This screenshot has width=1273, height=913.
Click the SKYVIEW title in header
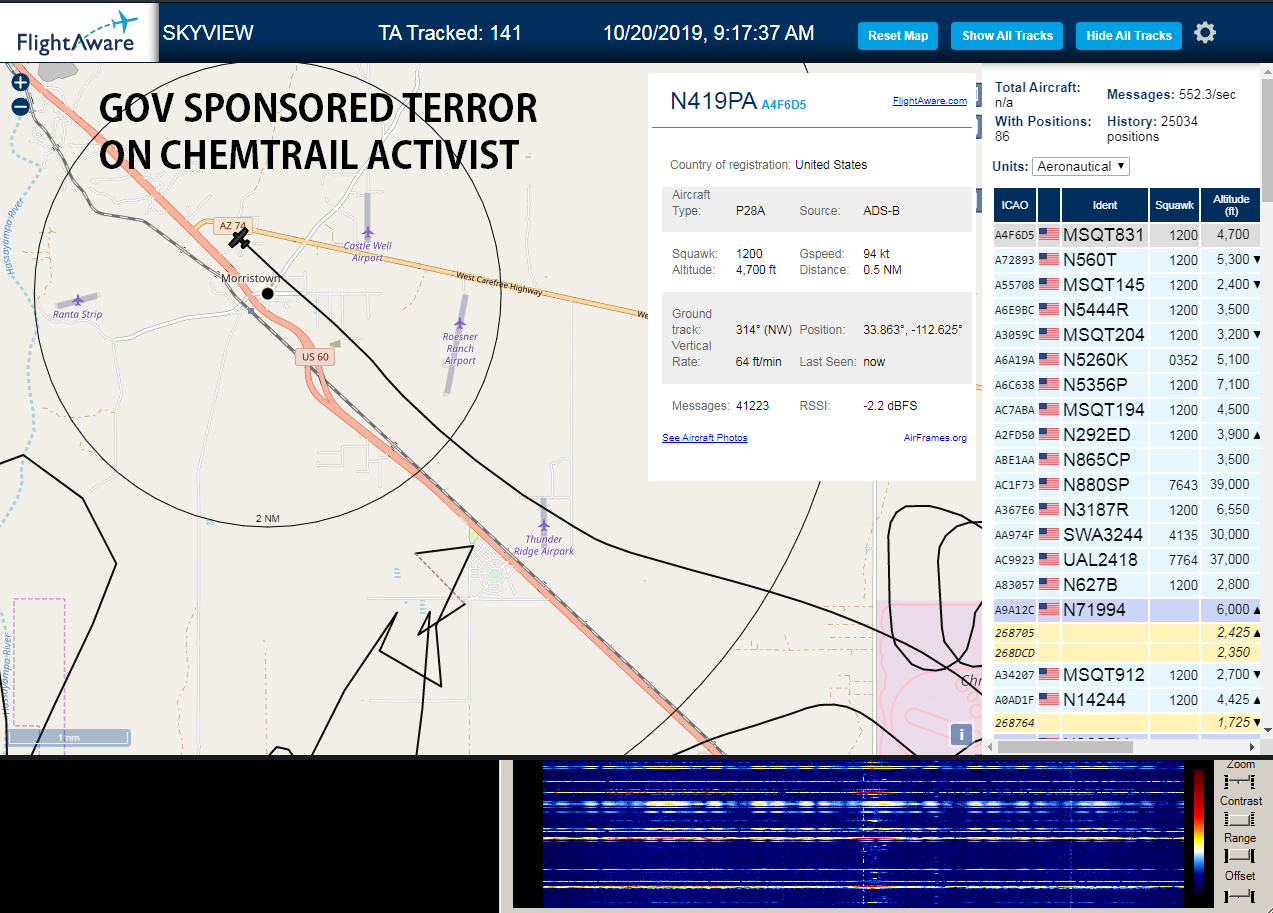(x=208, y=33)
